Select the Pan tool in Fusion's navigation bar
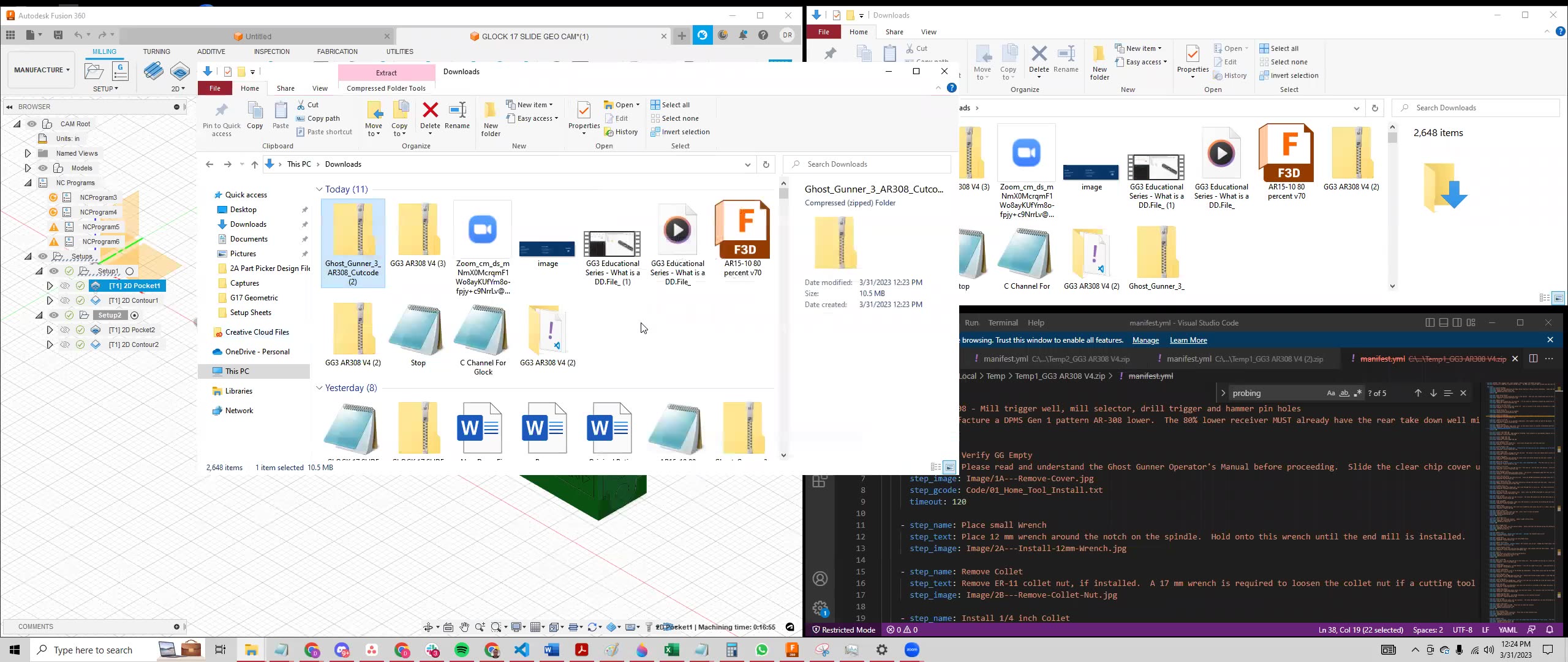Viewport: 1568px width, 662px height. pos(465,627)
